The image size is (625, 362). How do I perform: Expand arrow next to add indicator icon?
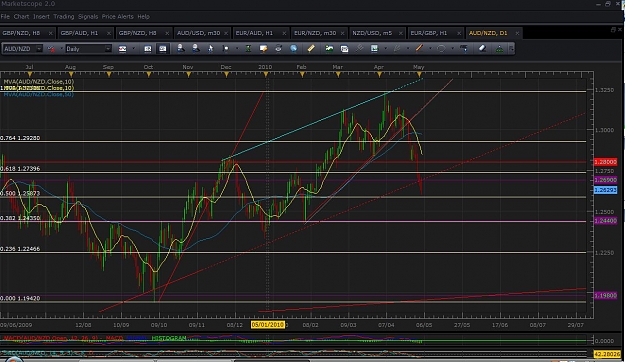[x=385, y=49]
